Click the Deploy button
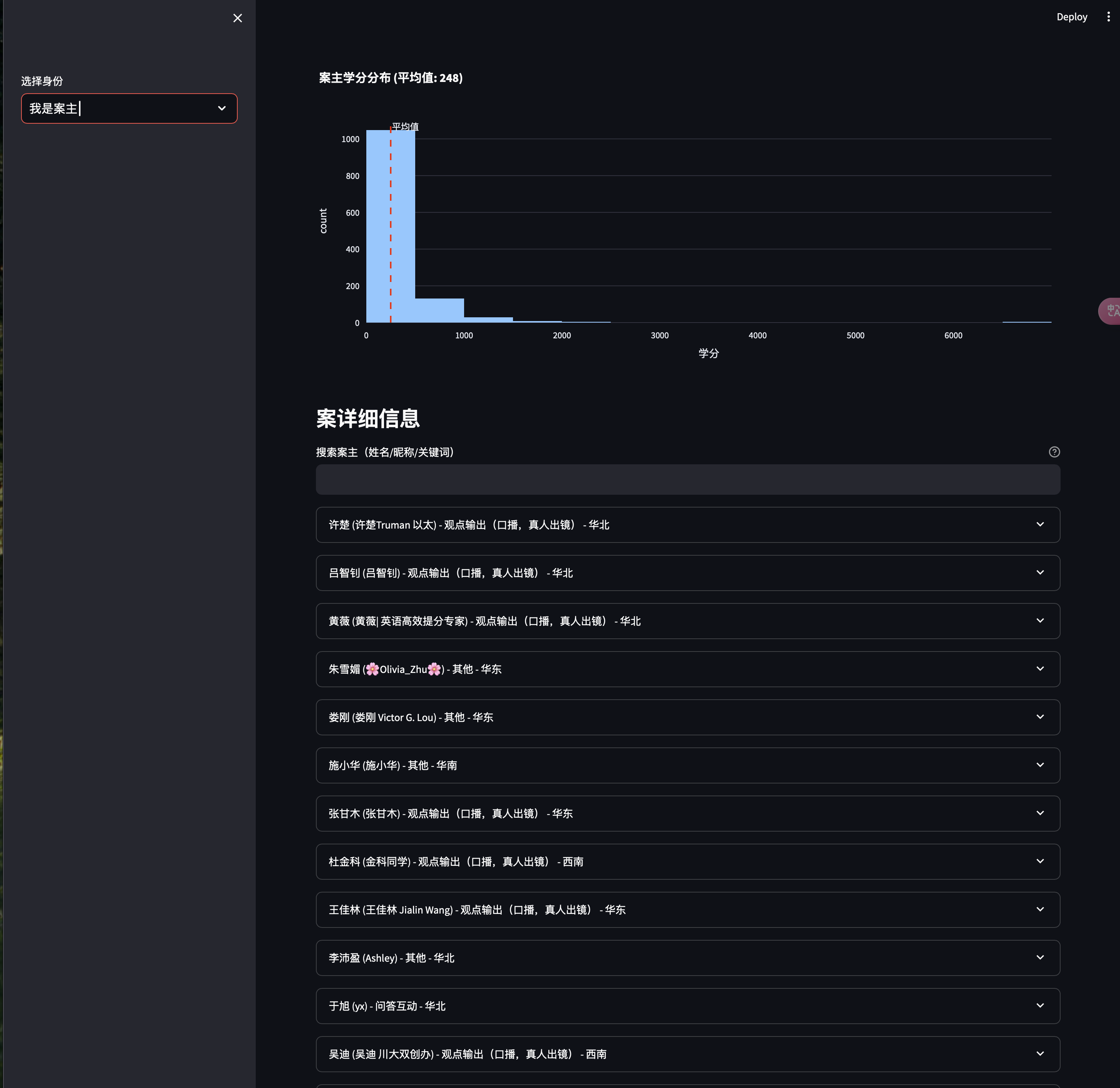Image resolution: width=1120 pixels, height=1088 pixels. tap(1071, 17)
